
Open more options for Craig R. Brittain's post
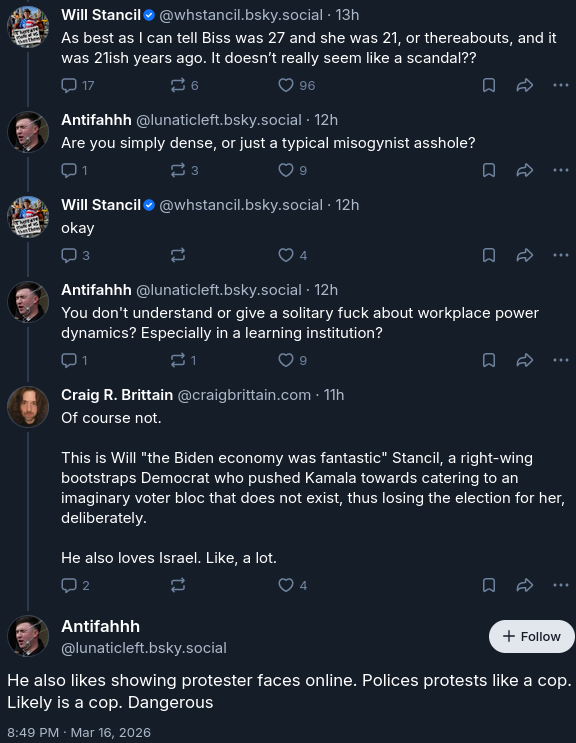point(561,585)
